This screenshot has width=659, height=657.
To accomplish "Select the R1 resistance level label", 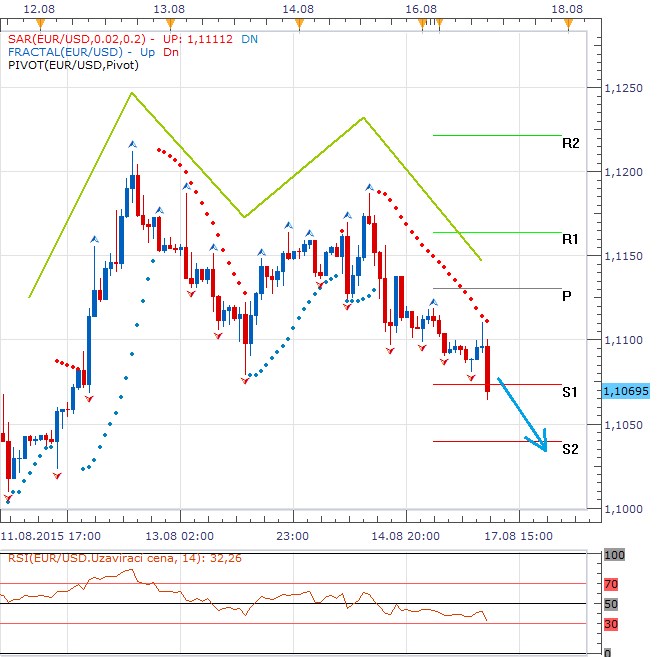I will [x=570, y=239].
